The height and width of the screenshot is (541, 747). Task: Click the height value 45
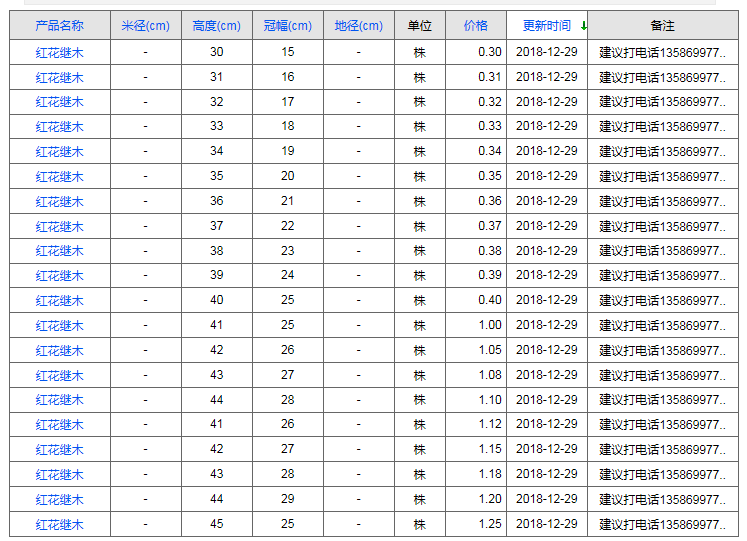(x=216, y=524)
